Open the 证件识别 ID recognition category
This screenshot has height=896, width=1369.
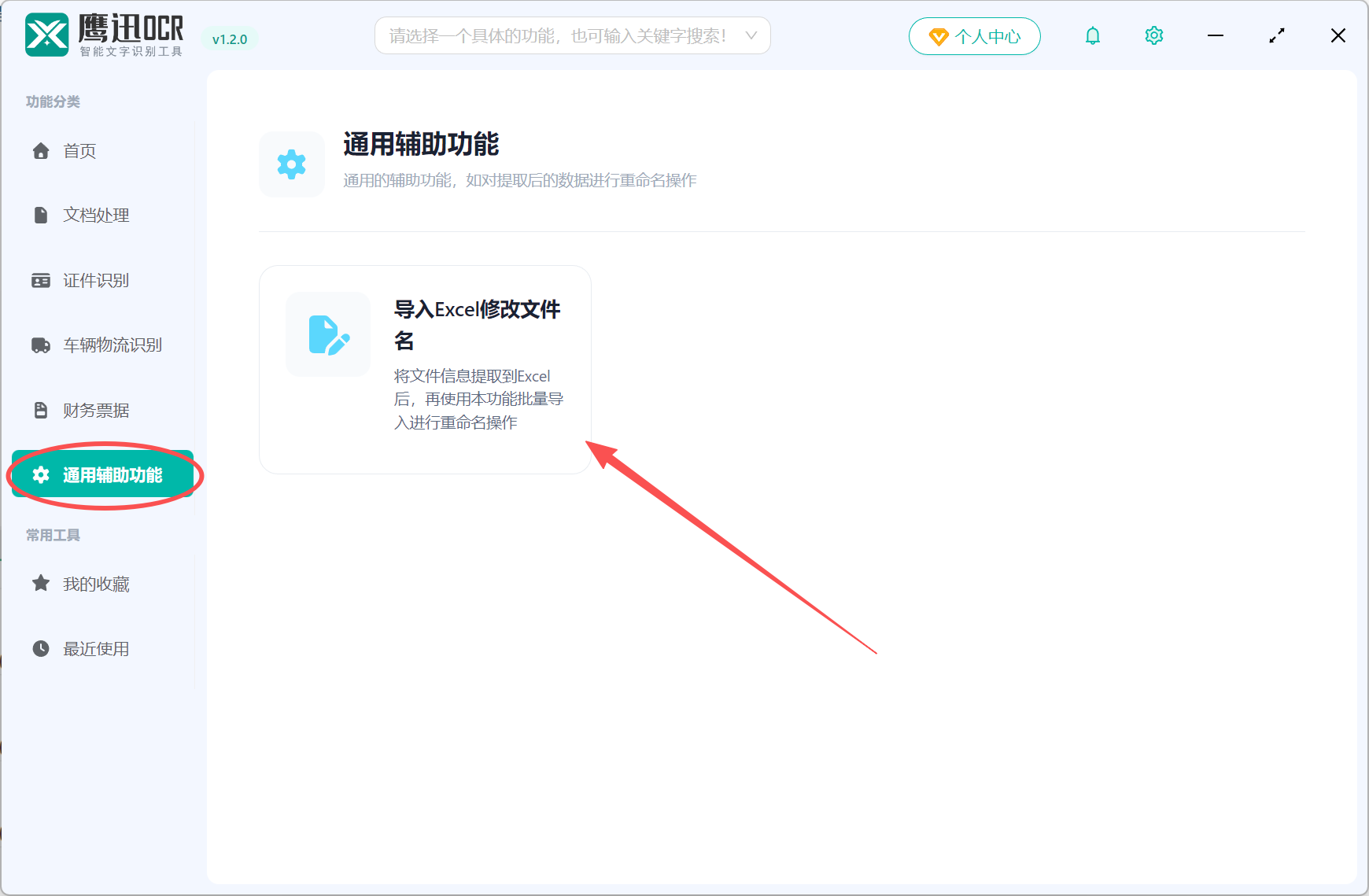coord(96,280)
